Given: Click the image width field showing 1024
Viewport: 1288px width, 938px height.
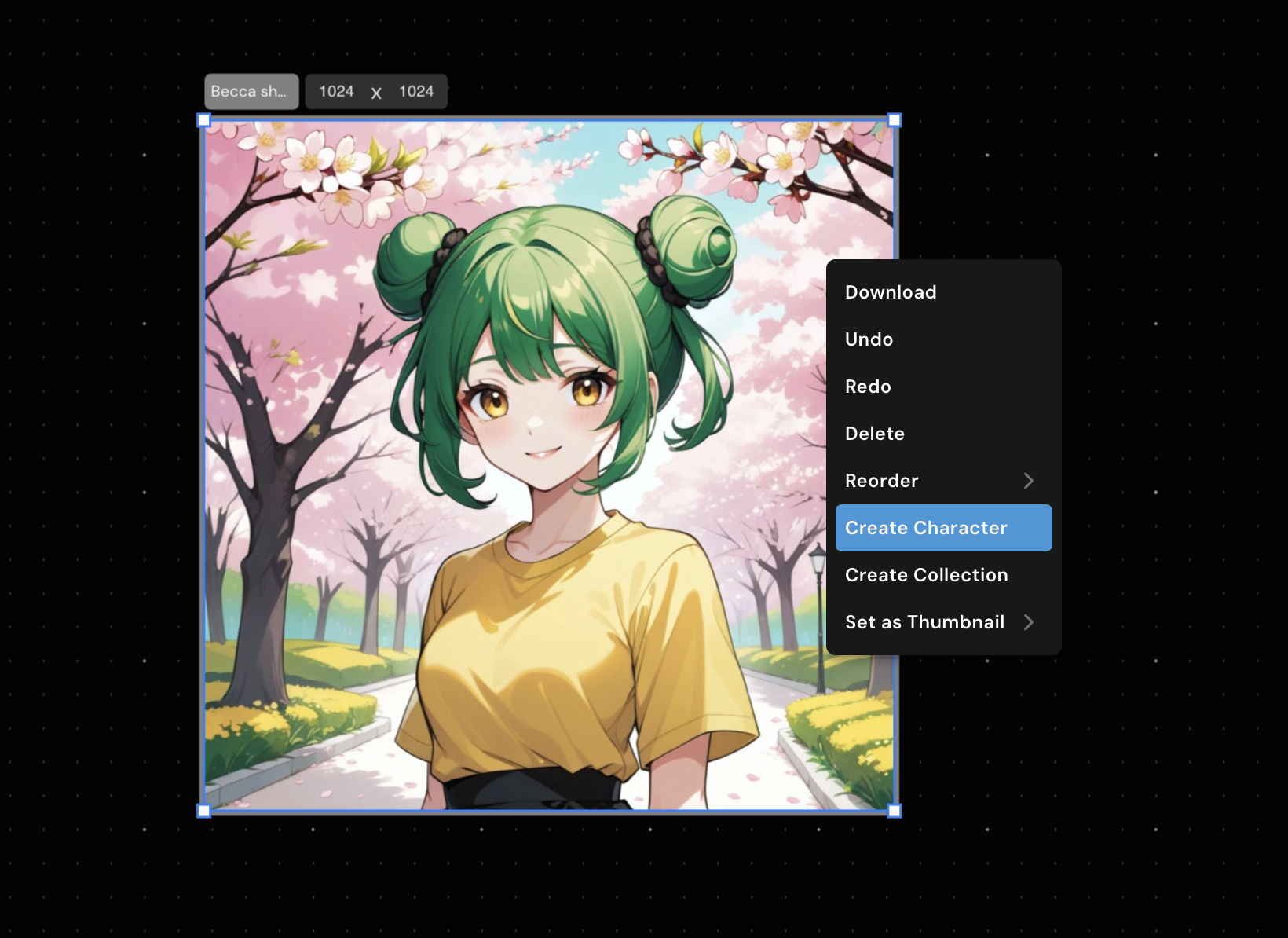Looking at the screenshot, I should [338, 91].
